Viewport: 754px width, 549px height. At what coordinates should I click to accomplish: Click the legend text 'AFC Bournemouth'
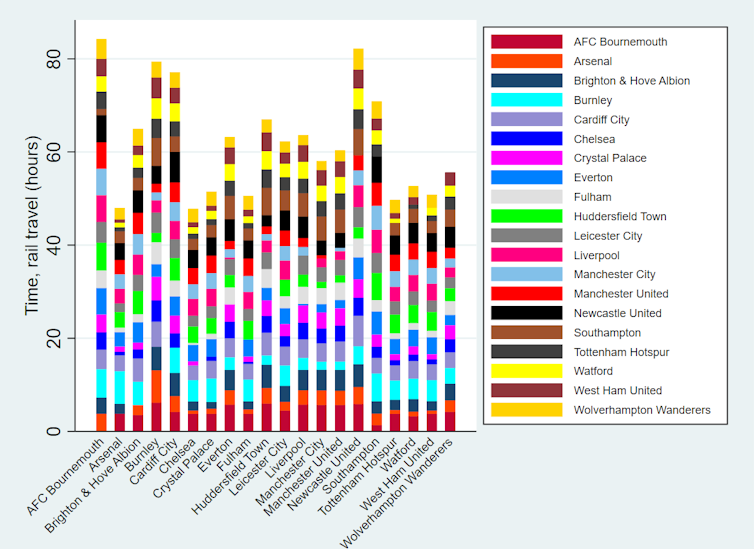tap(620, 42)
